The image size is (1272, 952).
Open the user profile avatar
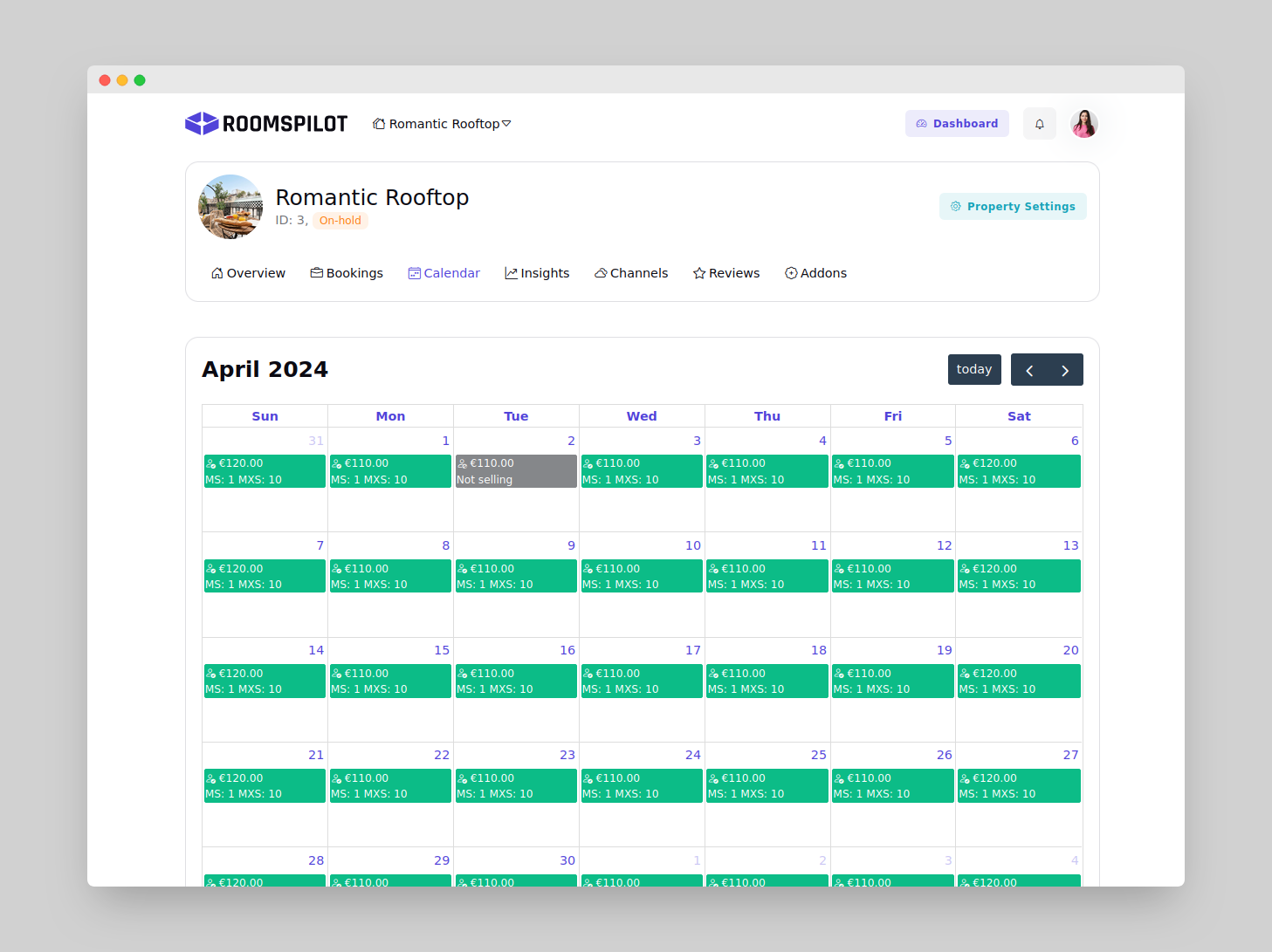click(1084, 124)
